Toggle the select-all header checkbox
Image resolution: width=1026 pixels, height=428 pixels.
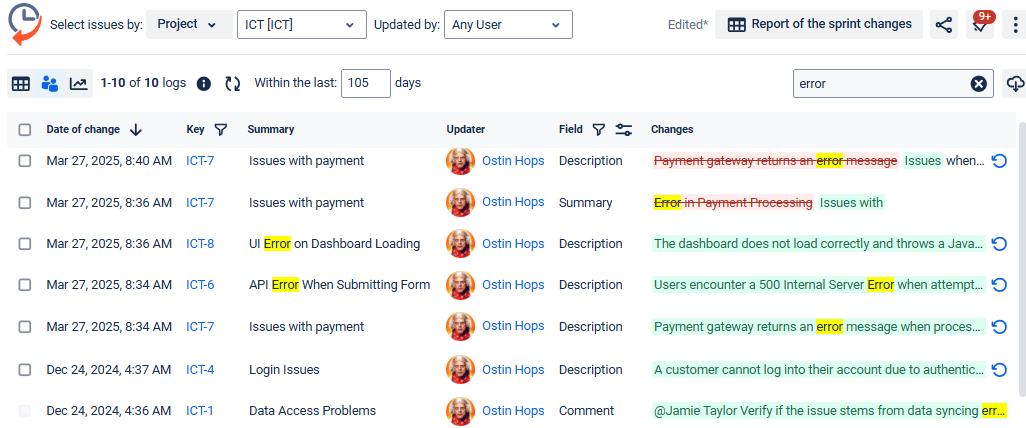tap(25, 130)
